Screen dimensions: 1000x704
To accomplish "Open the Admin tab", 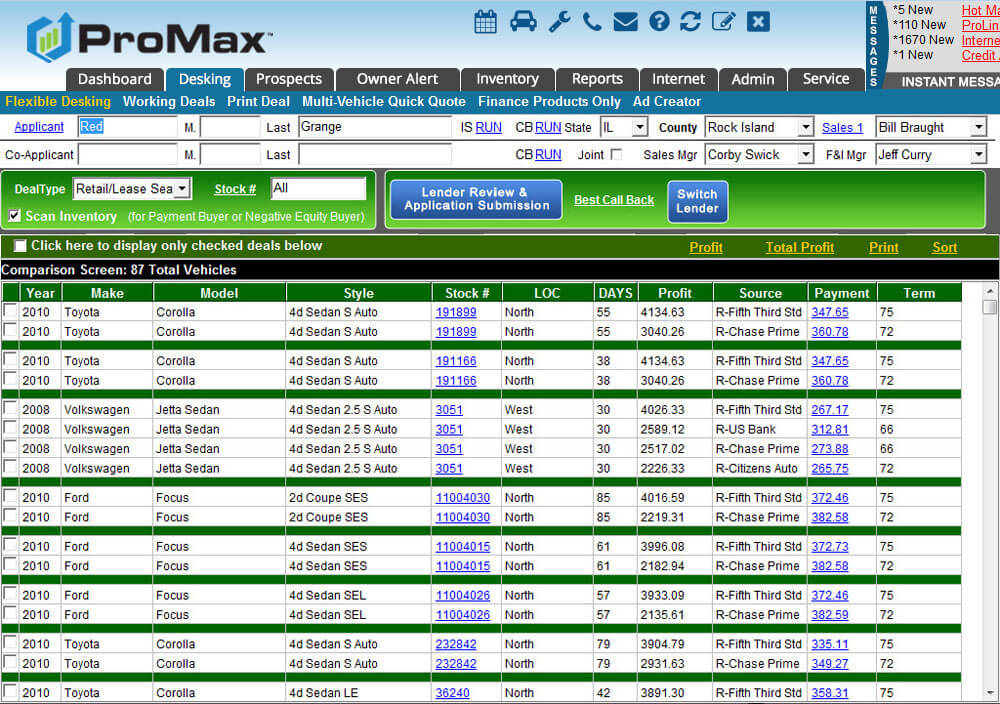I will [x=753, y=79].
